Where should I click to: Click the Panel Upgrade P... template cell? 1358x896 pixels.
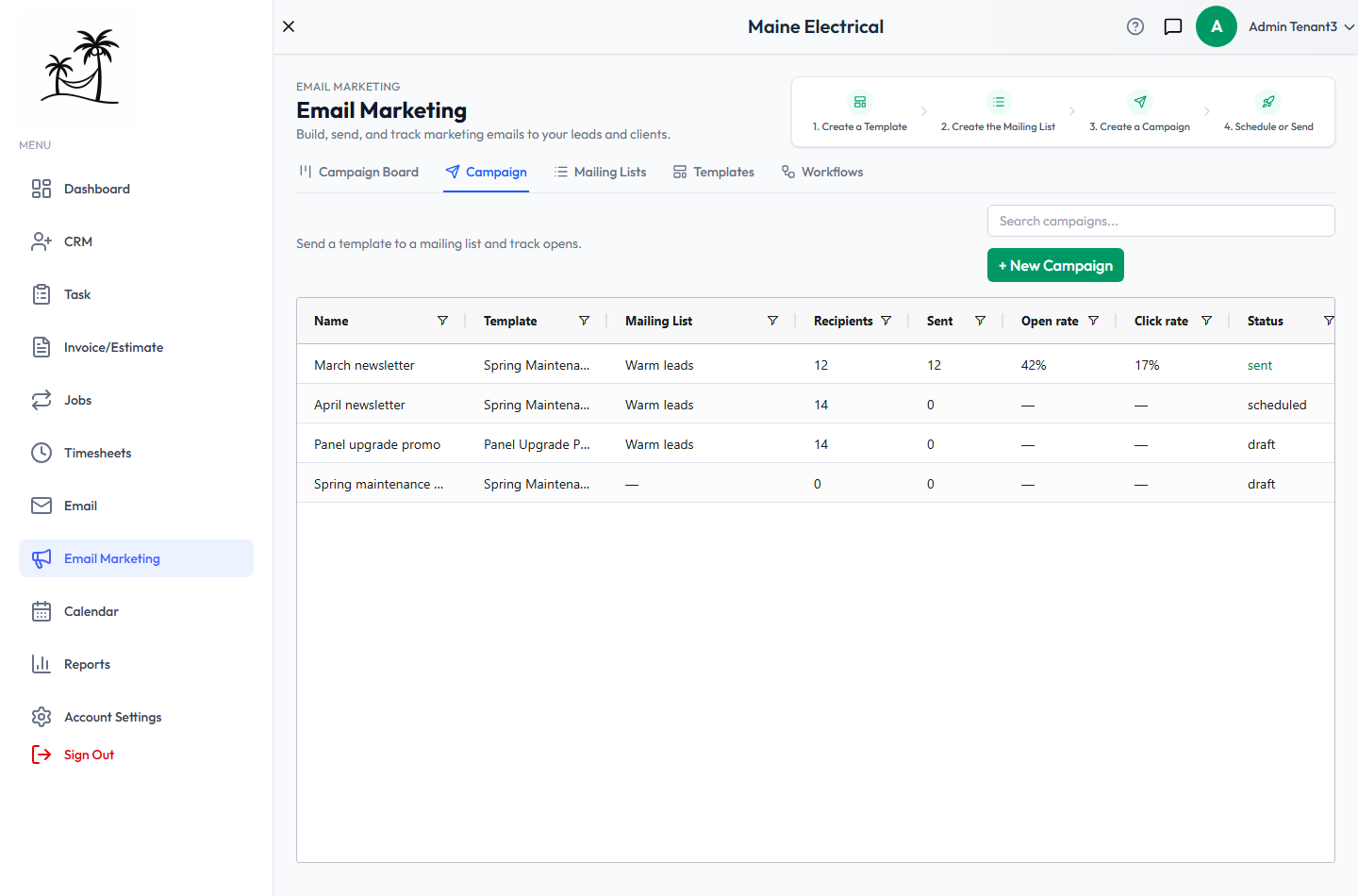click(x=537, y=444)
